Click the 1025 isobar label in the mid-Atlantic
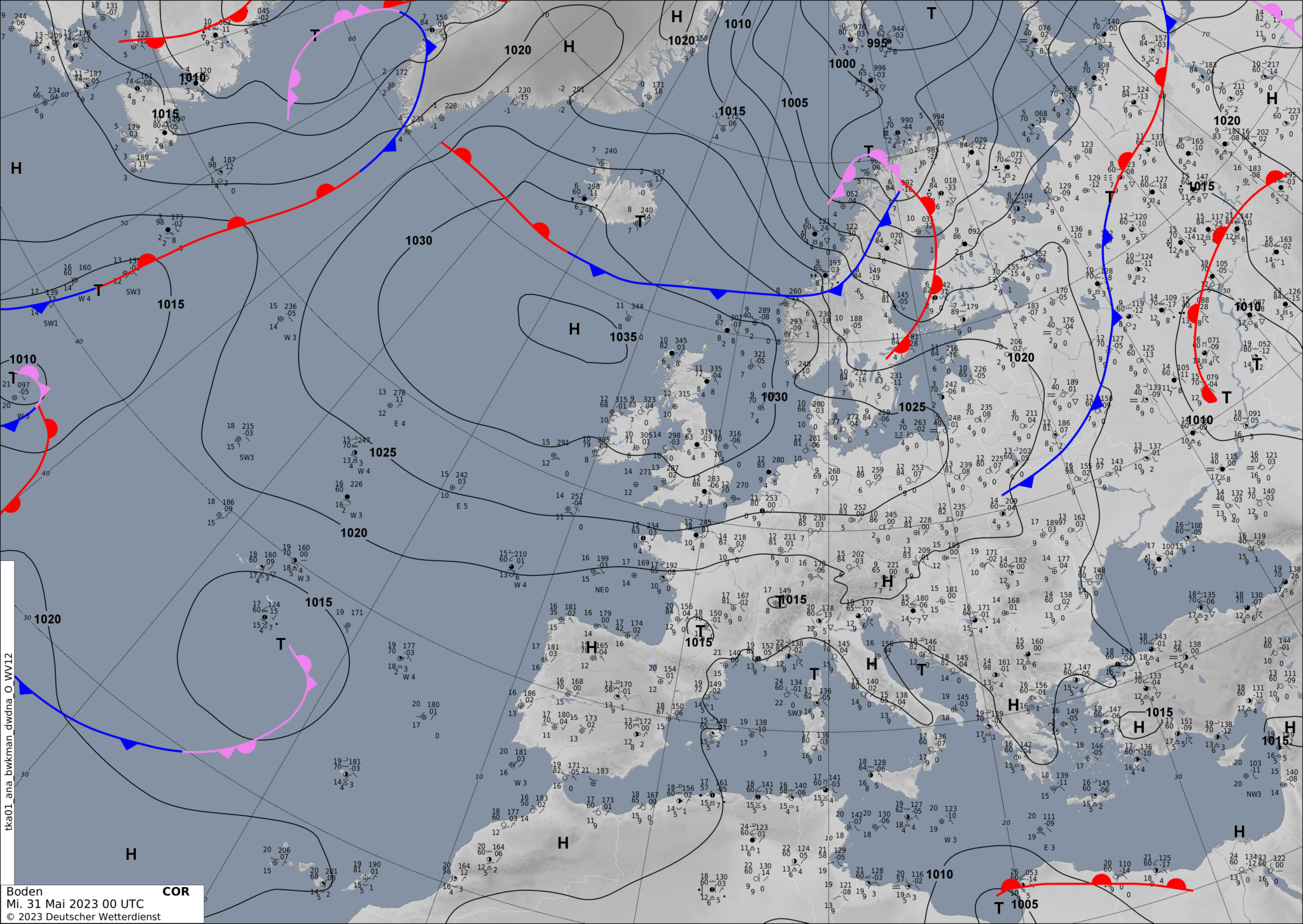This screenshot has height=924, width=1303. [382, 452]
